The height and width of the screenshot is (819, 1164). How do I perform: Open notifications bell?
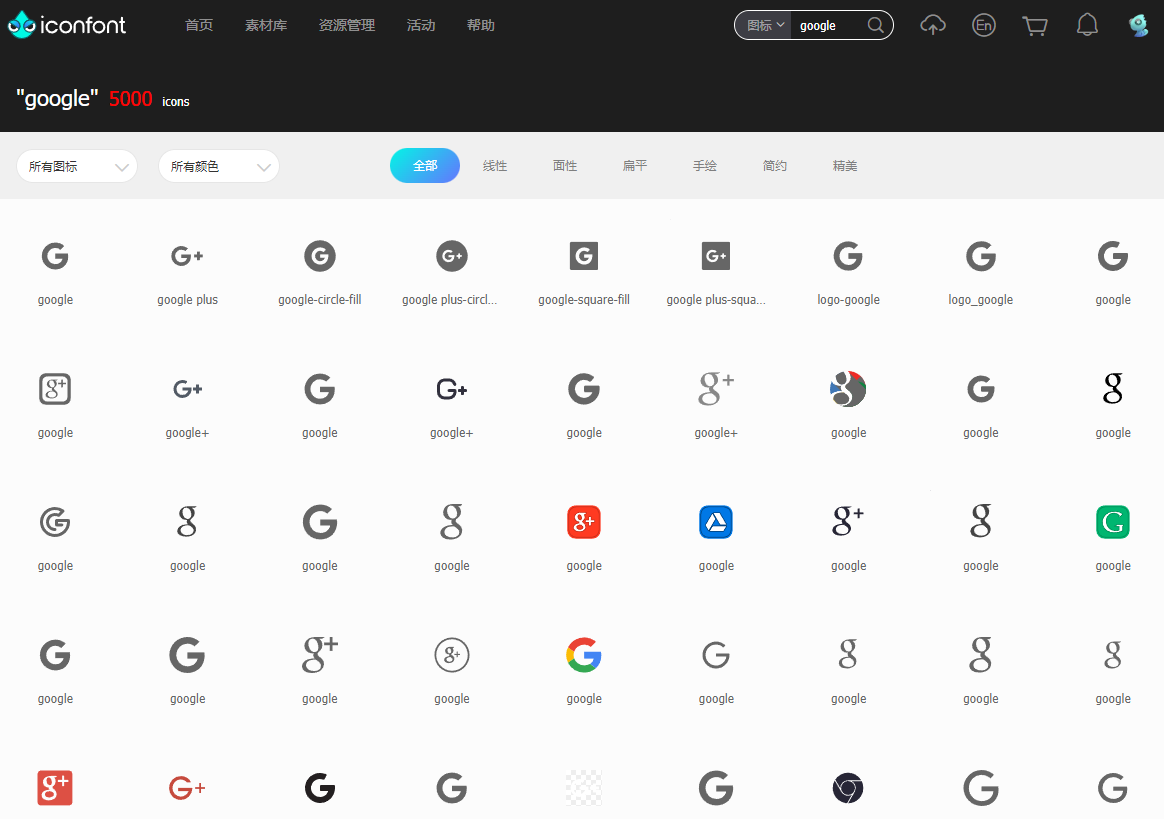pyautogui.click(x=1087, y=25)
